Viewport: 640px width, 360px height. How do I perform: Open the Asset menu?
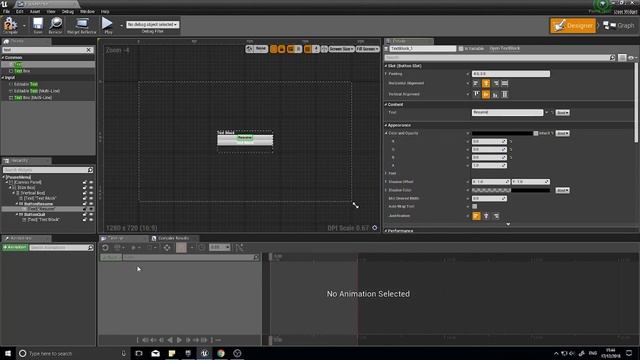click(x=35, y=11)
